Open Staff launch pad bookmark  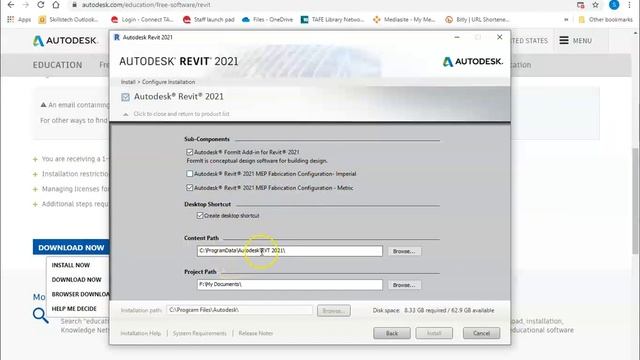coord(209,20)
